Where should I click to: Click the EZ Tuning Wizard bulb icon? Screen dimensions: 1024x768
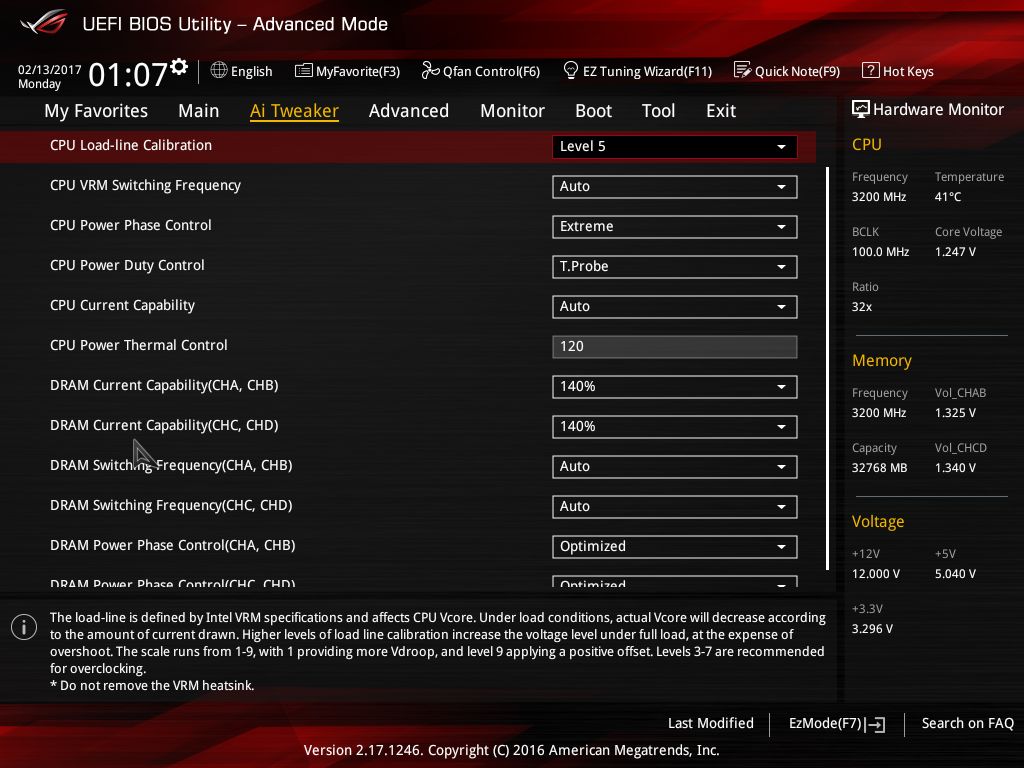click(x=571, y=70)
